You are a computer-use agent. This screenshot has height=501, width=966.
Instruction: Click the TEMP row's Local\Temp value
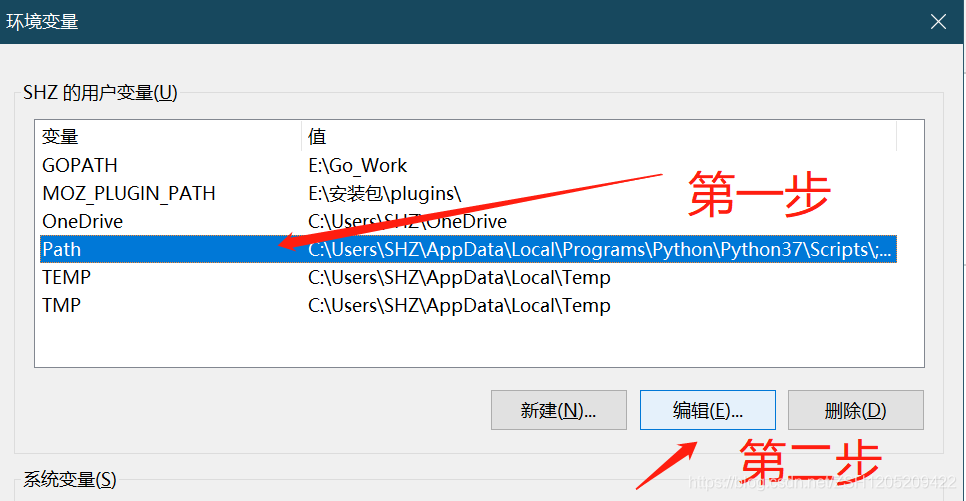[459, 277]
